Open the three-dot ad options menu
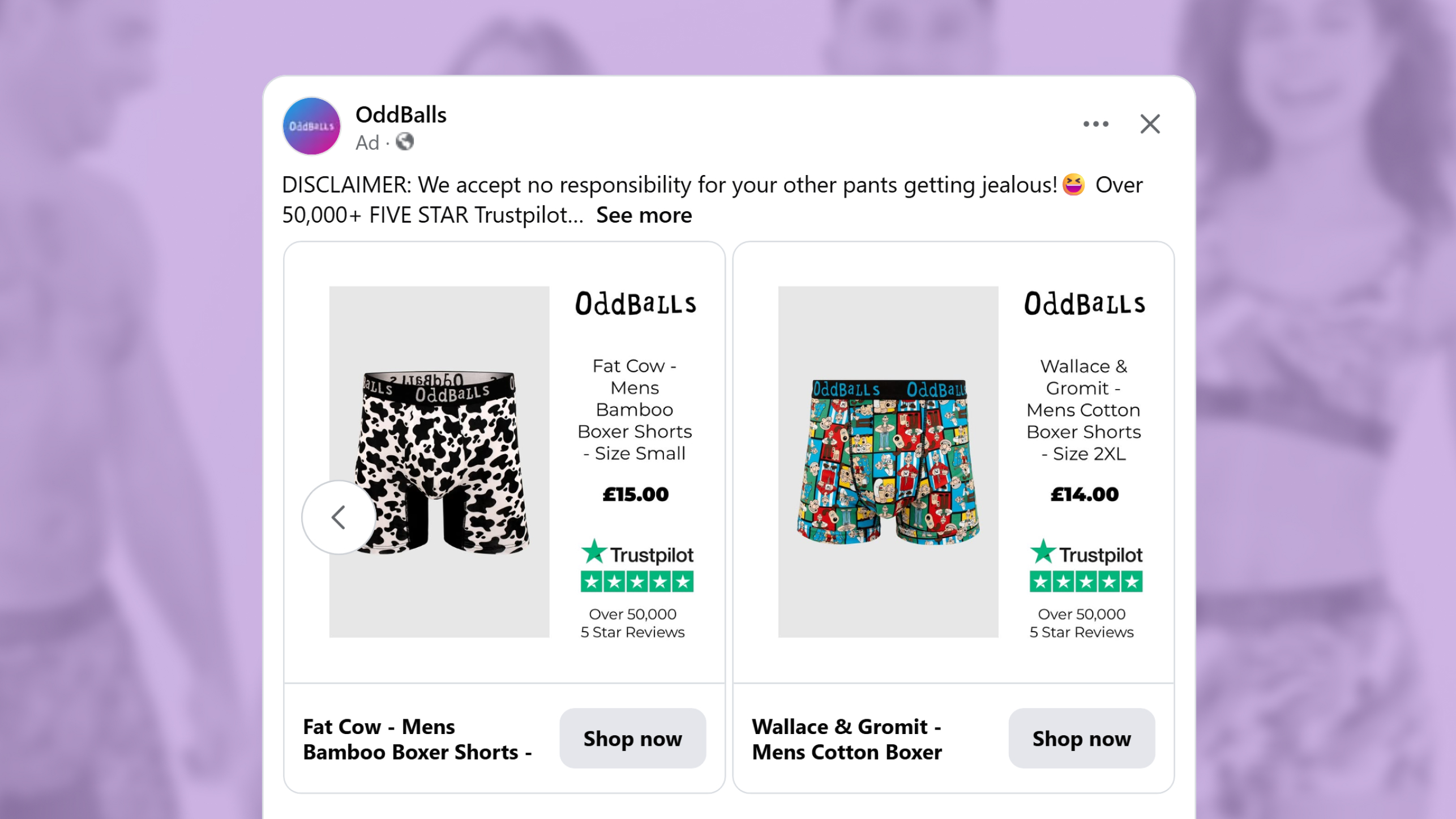This screenshot has width=1456, height=819. coord(1095,124)
